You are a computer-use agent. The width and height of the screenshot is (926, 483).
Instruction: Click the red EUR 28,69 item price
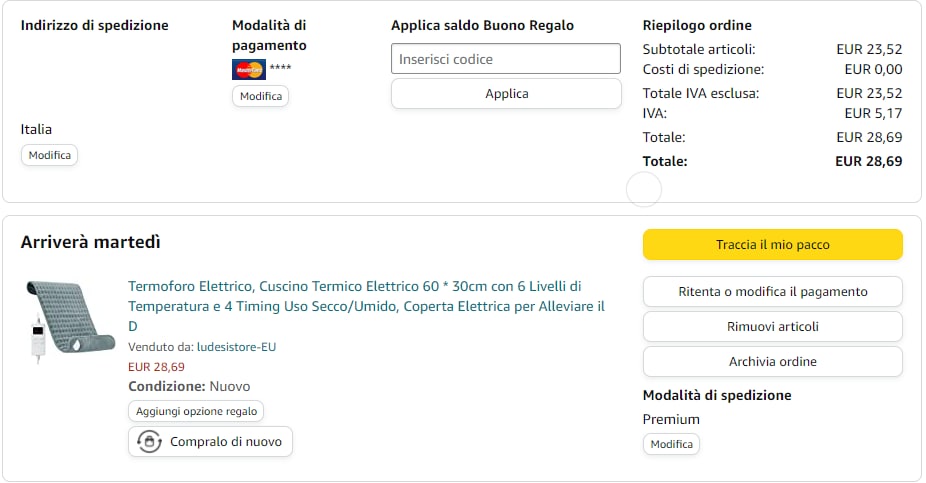tap(156, 367)
